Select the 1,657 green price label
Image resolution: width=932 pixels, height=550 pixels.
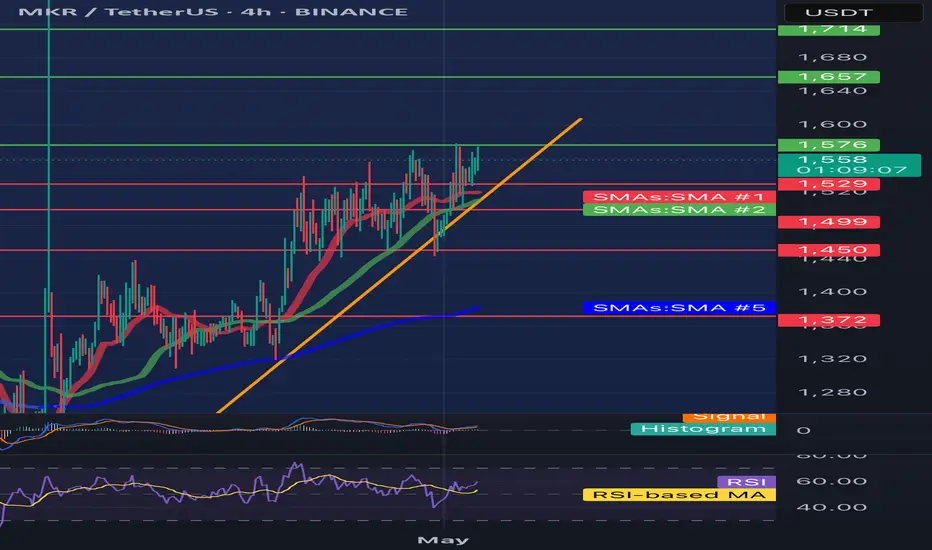click(x=829, y=77)
